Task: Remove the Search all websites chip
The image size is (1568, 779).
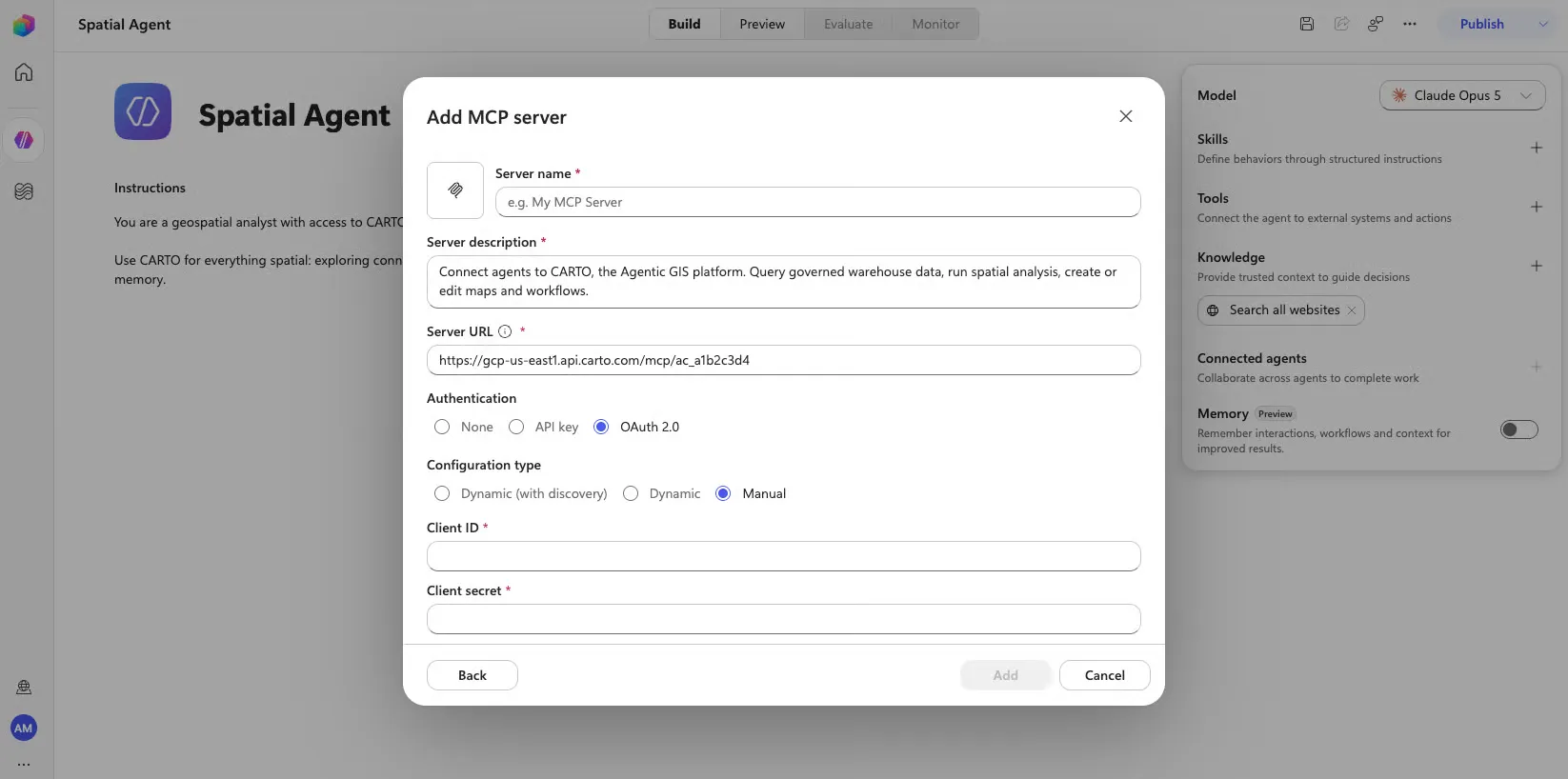Action: pyautogui.click(x=1351, y=310)
